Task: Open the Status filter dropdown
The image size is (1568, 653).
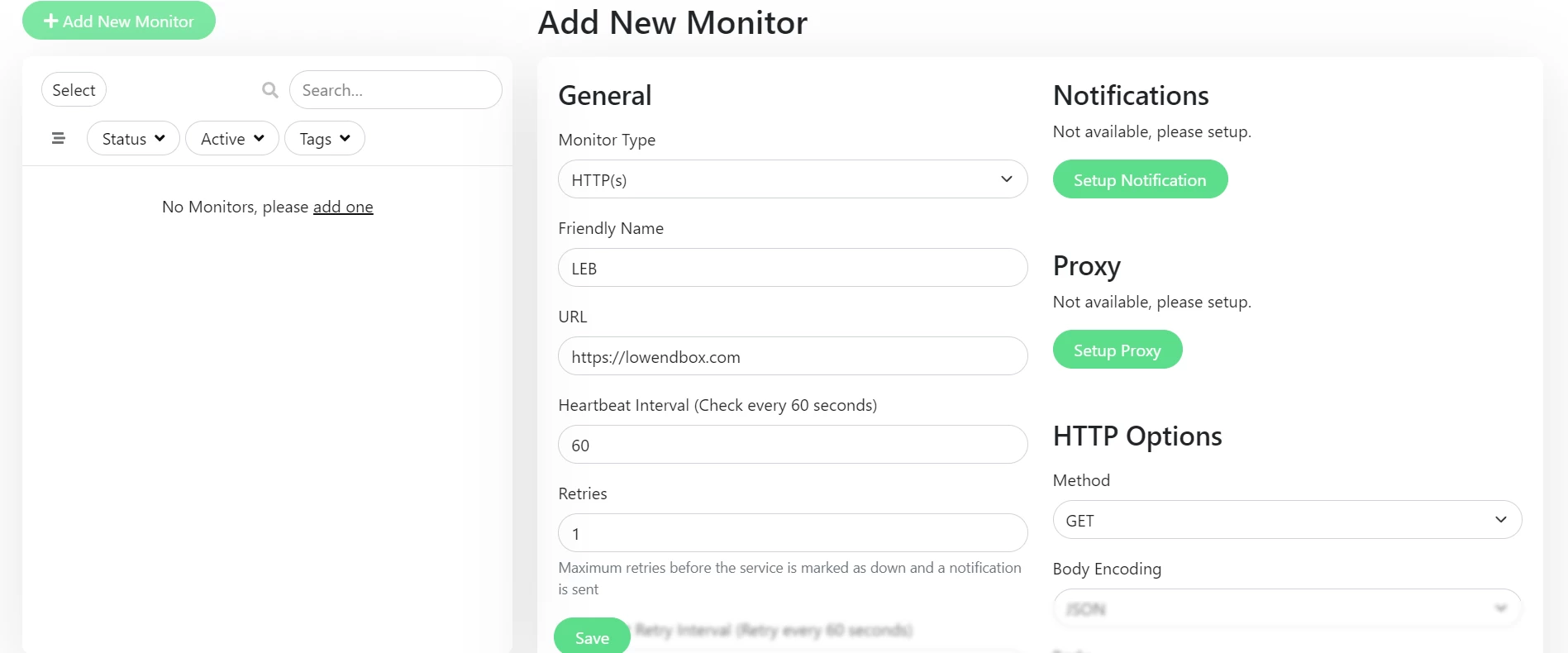Action: click(x=133, y=139)
